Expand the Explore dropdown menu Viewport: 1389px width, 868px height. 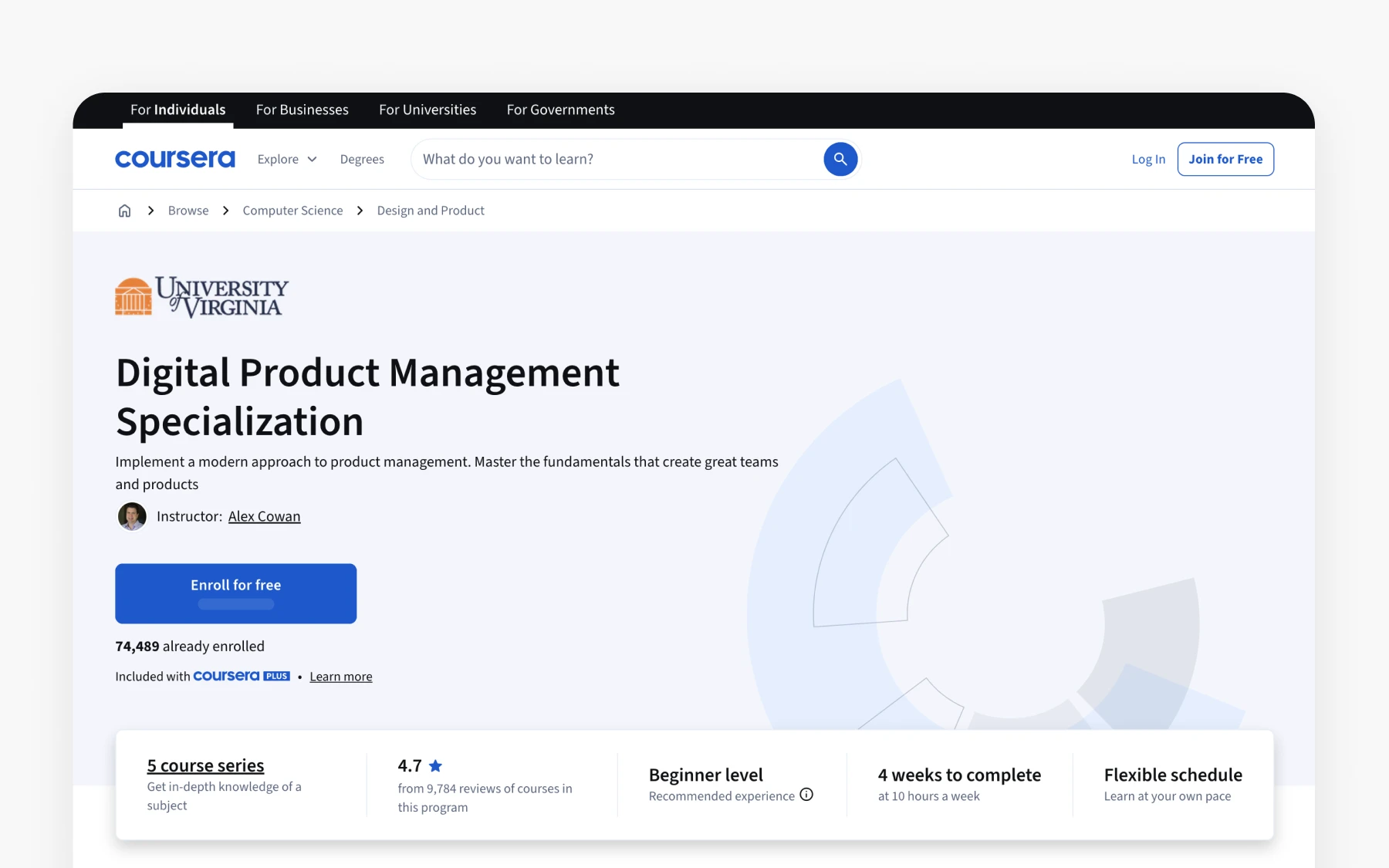(x=287, y=159)
